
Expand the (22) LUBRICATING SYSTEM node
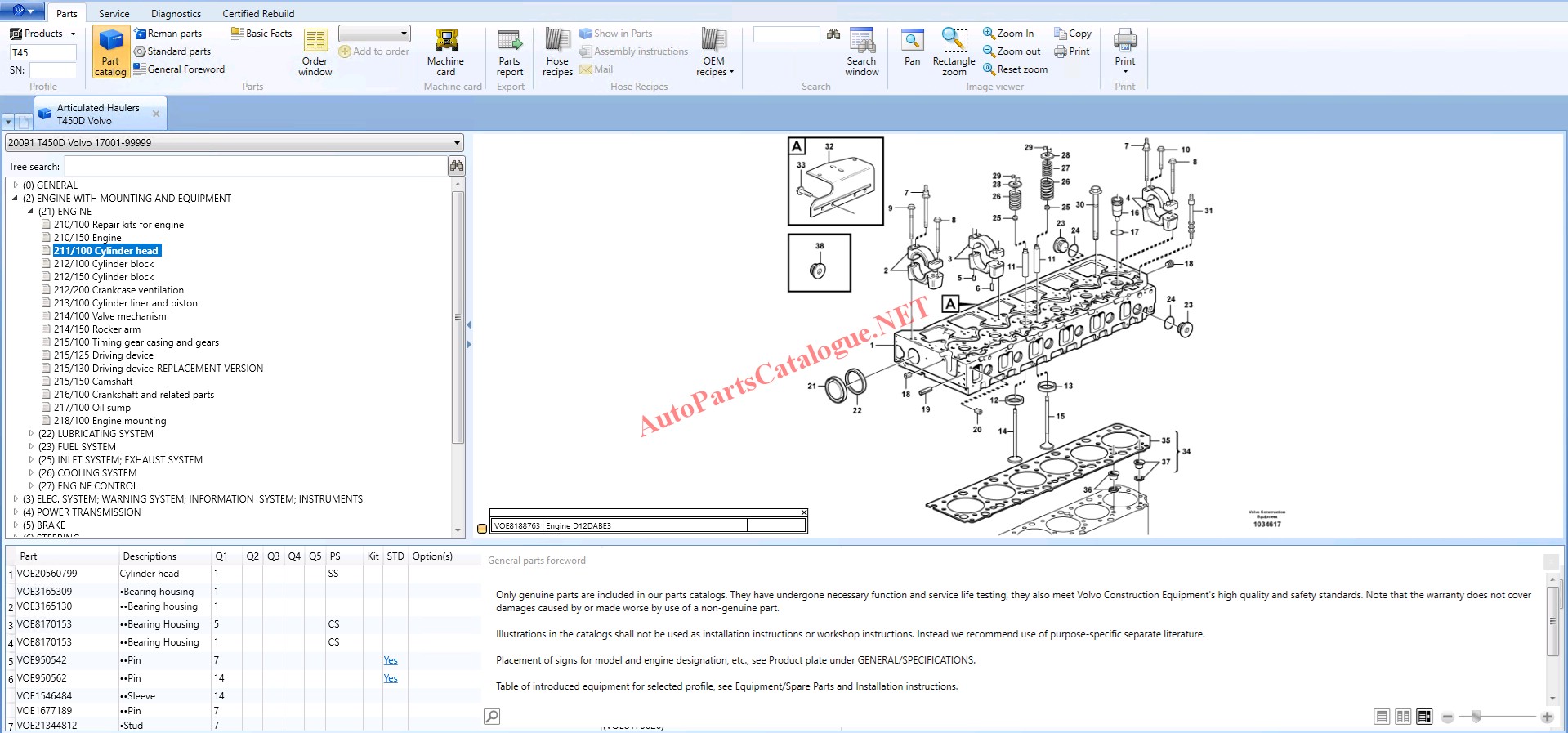tap(31, 434)
